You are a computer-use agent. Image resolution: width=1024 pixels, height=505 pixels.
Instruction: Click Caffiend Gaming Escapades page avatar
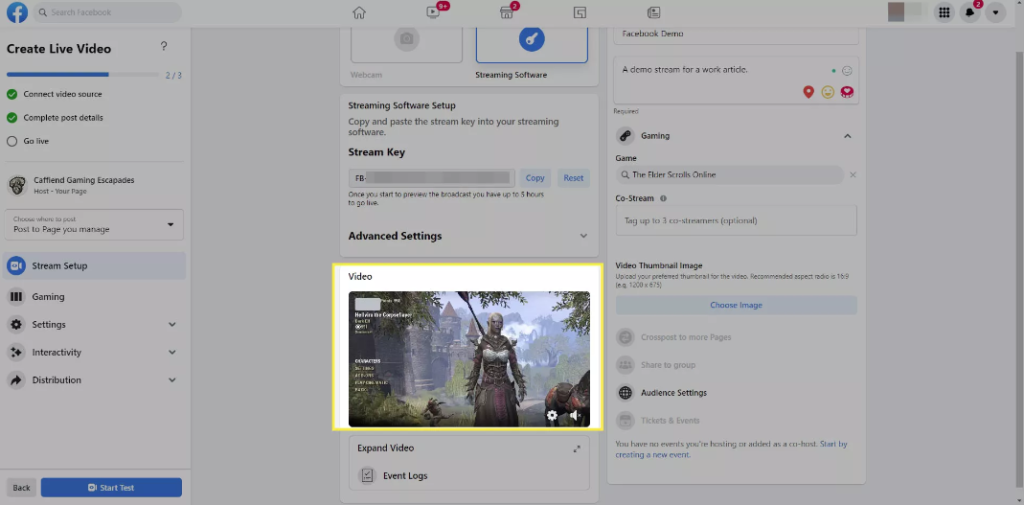(x=17, y=185)
